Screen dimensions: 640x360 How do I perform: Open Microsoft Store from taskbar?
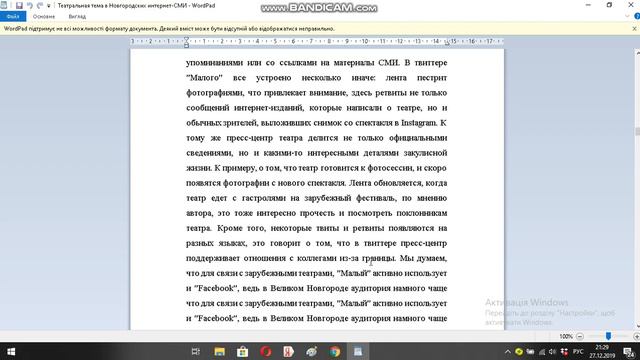point(242,351)
